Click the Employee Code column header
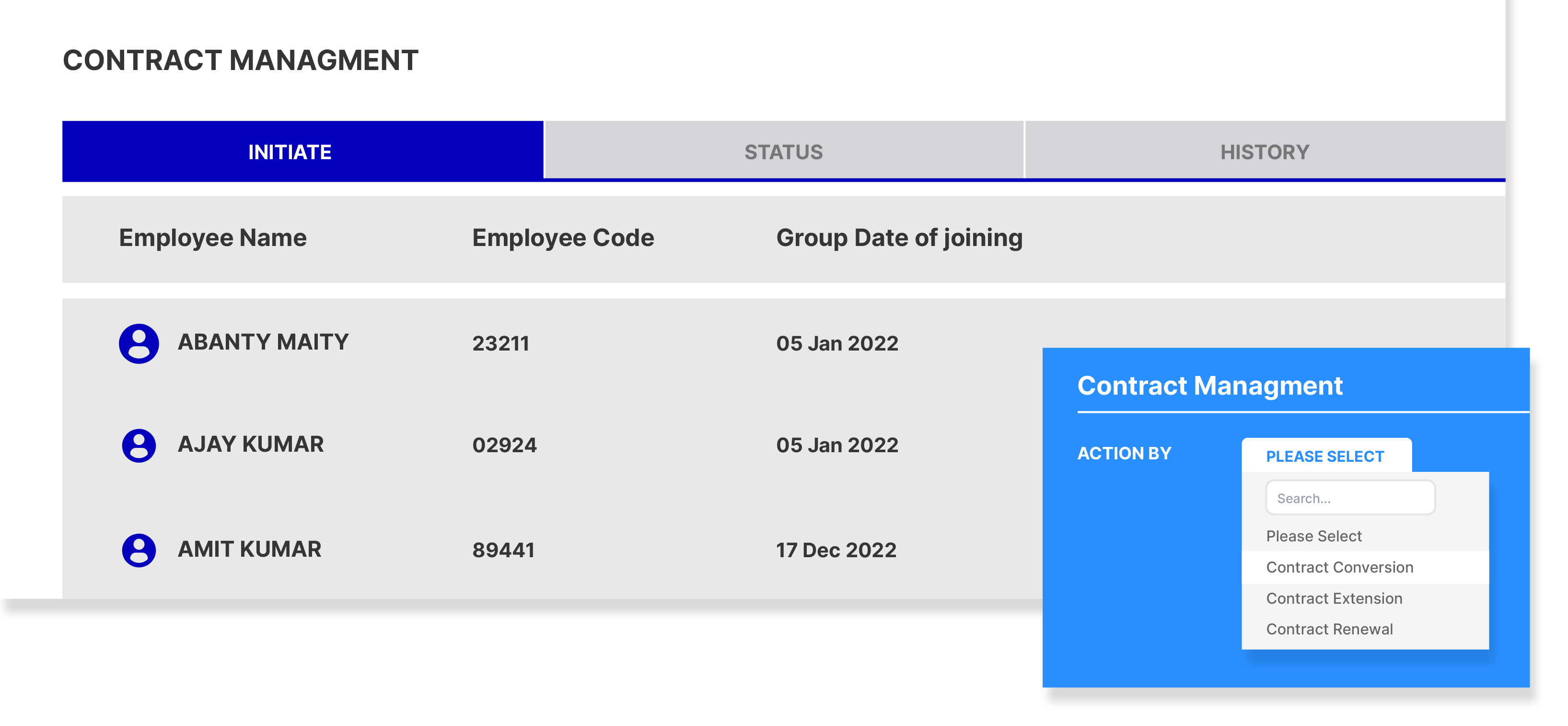The height and width of the screenshot is (726, 1568). pyautogui.click(x=562, y=237)
